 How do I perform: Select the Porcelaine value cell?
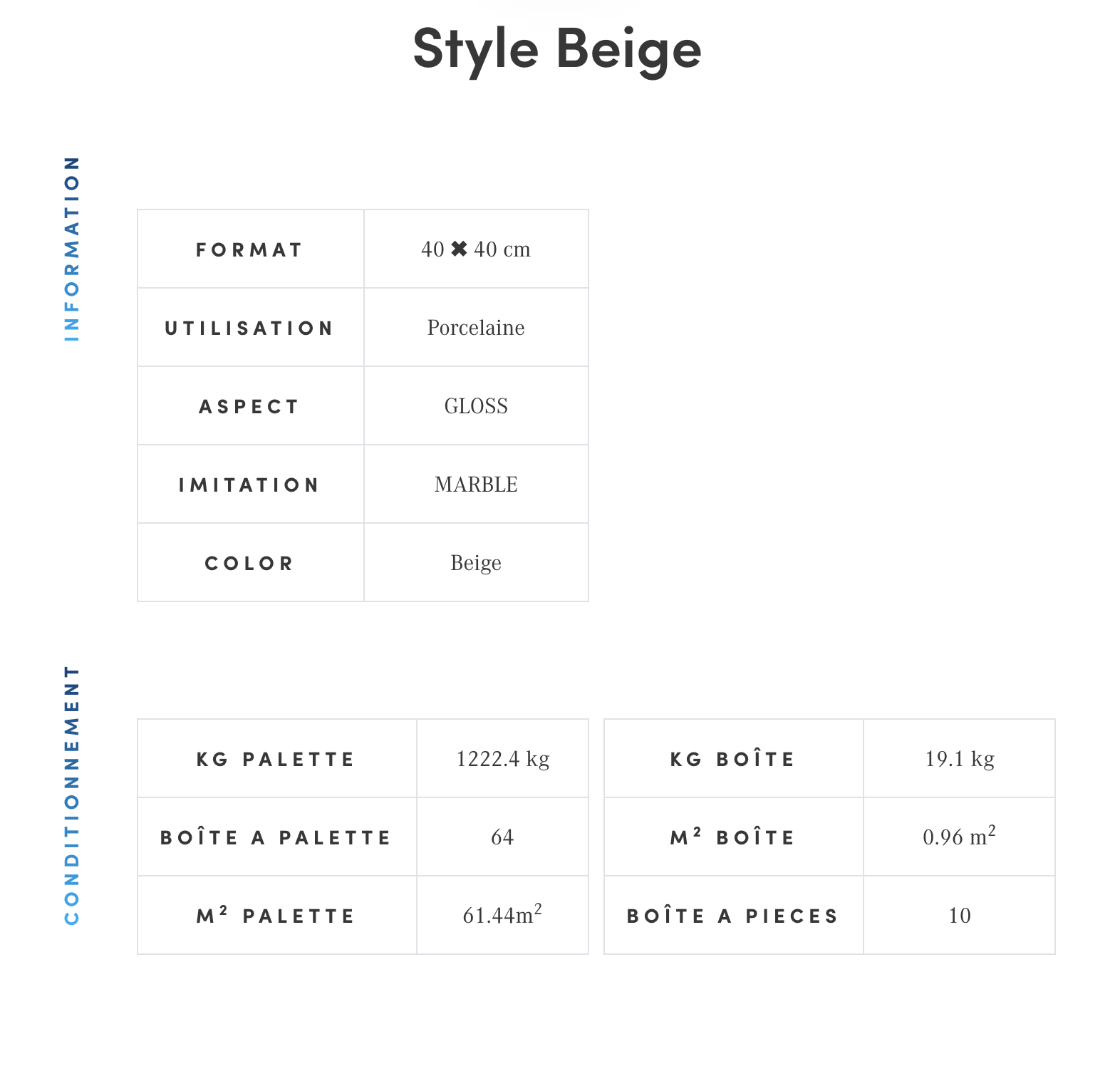(476, 328)
